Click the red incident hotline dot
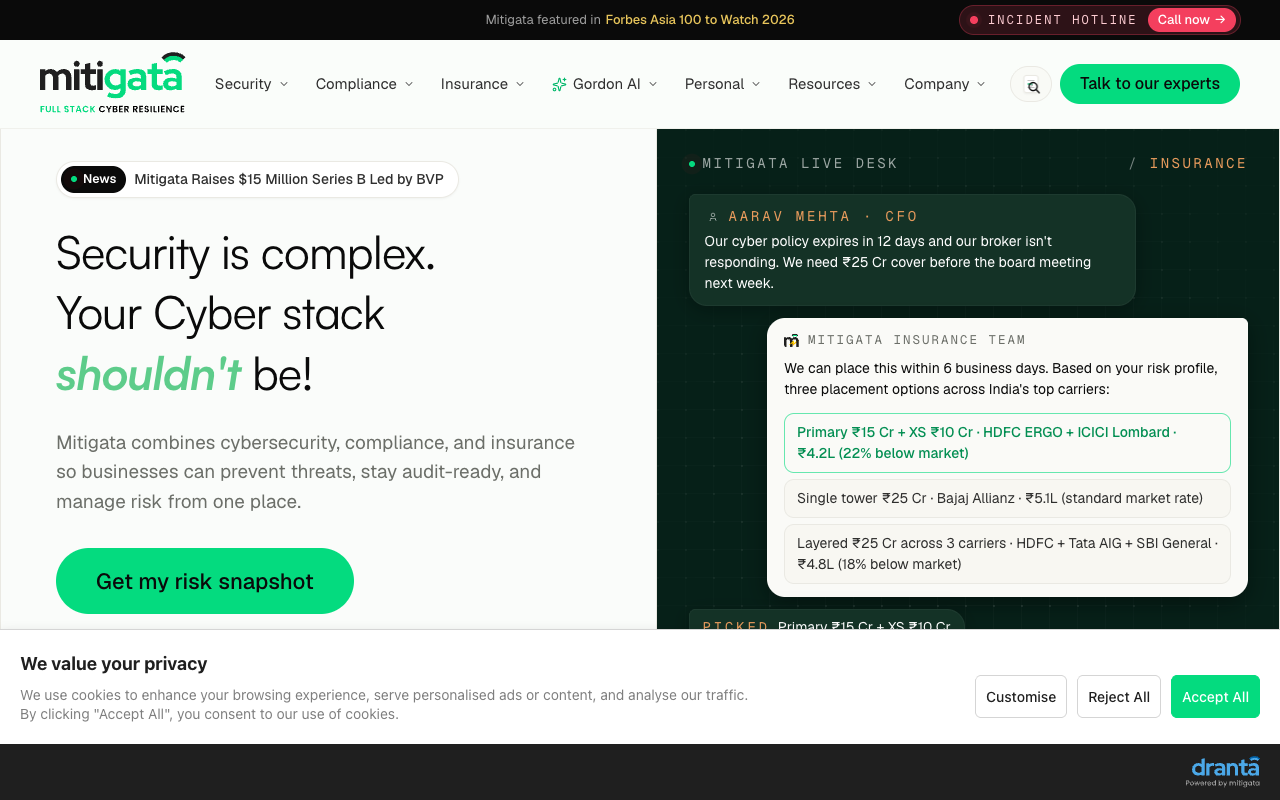1280x800 pixels. point(974,20)
